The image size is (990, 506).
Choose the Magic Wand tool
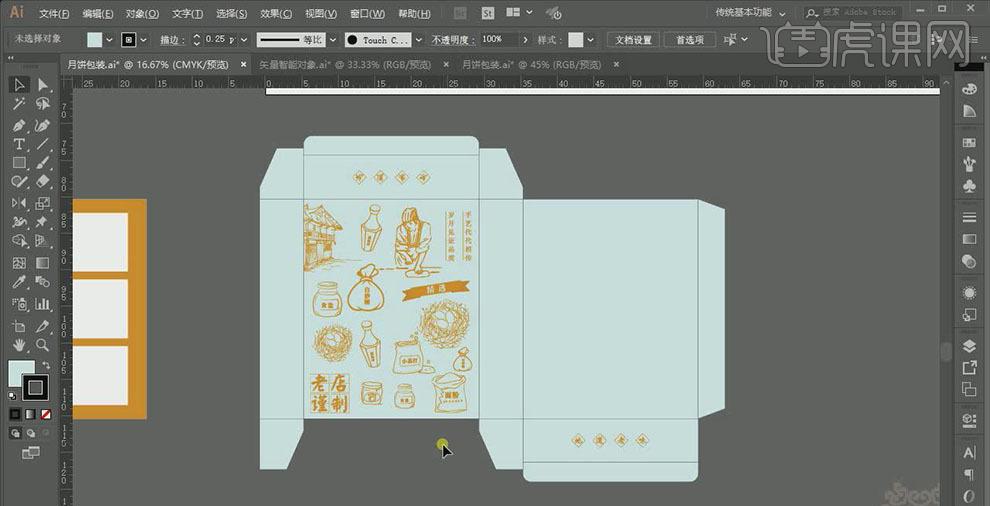click(19, 104)
